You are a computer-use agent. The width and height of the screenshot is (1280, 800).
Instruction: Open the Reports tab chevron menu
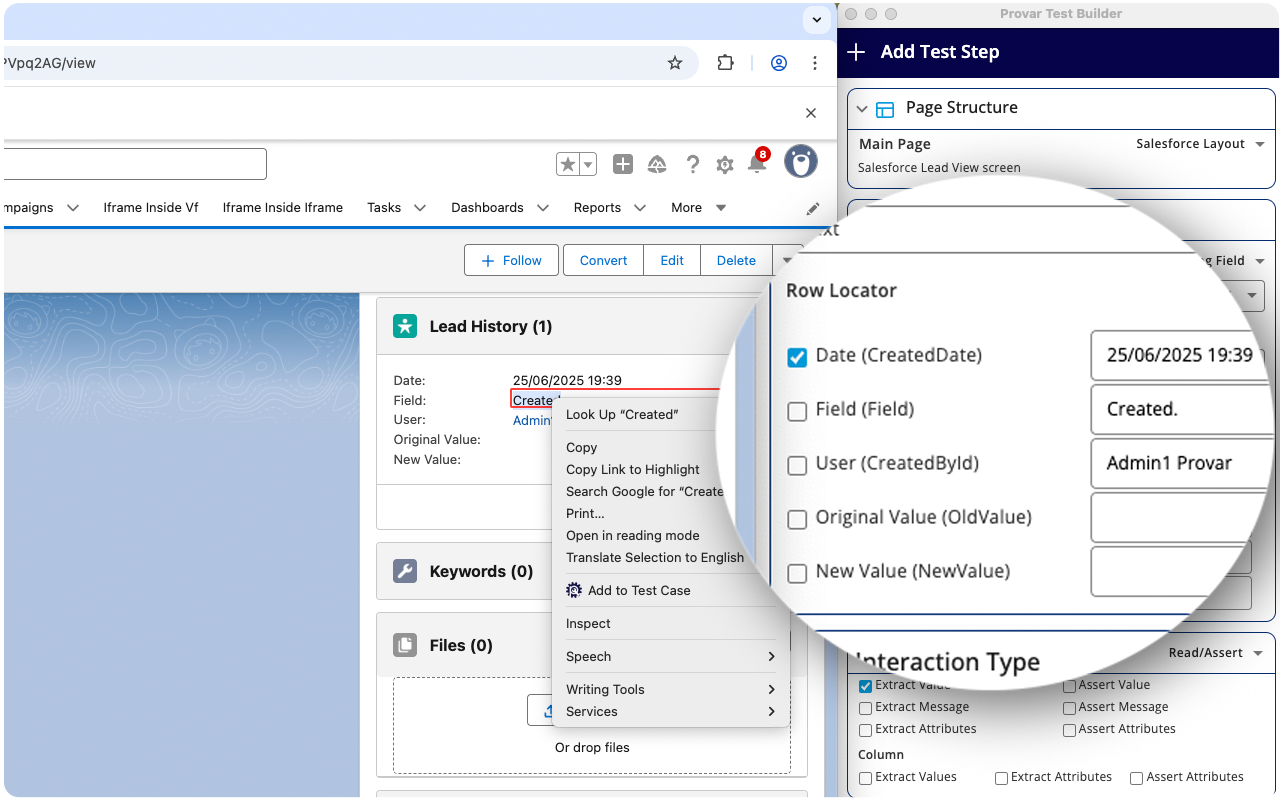[641, 208]
